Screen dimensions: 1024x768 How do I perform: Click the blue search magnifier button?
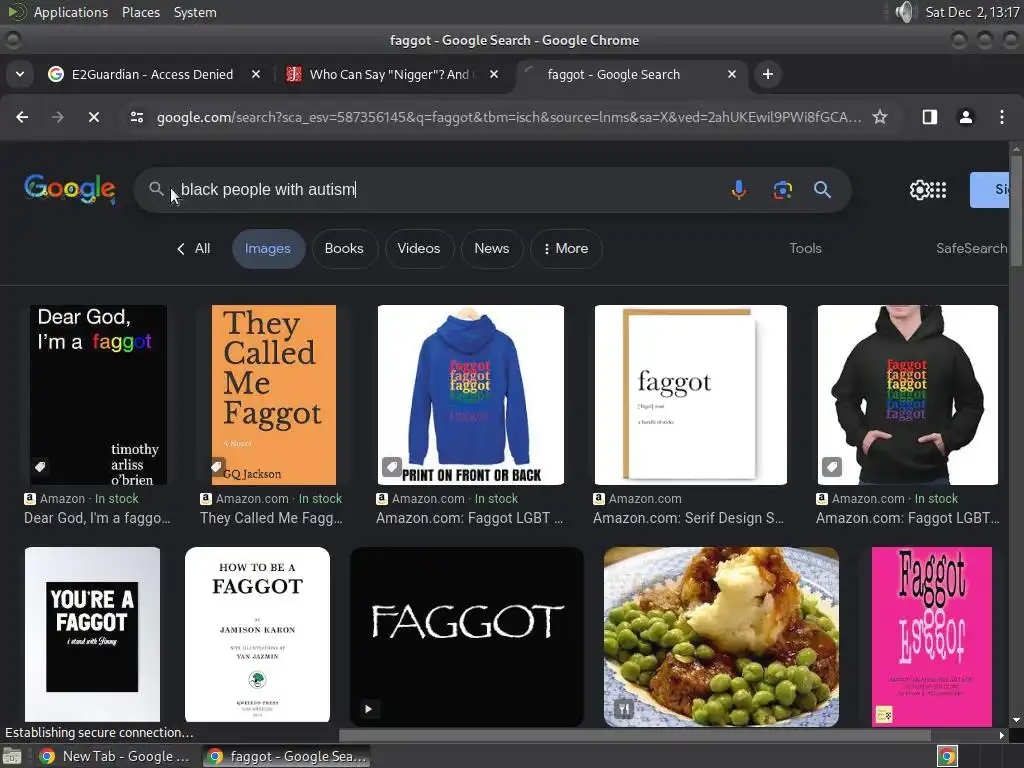(x=822, y=190)
